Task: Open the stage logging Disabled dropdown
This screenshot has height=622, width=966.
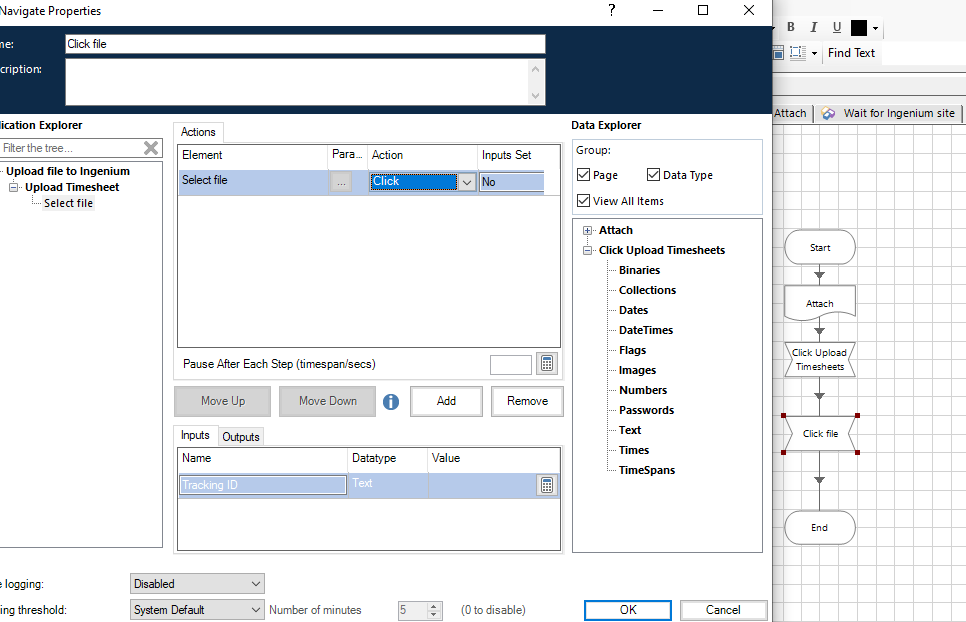Action: pos(197,584)
